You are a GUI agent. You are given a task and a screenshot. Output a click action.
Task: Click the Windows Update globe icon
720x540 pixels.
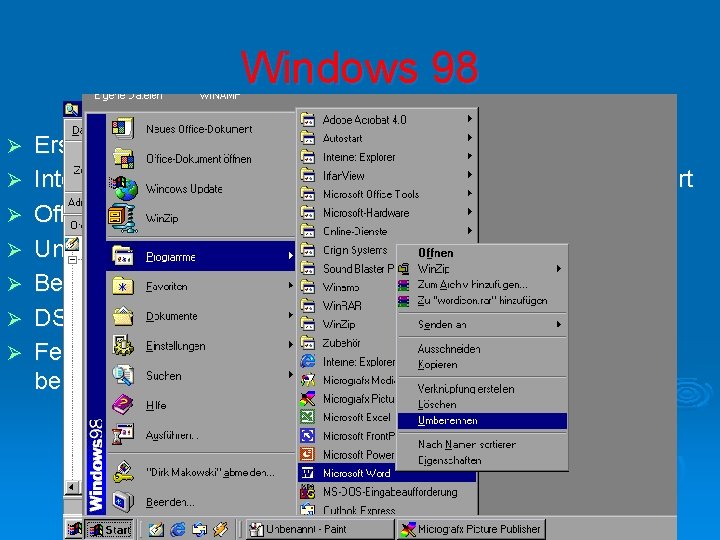(124, 188)
